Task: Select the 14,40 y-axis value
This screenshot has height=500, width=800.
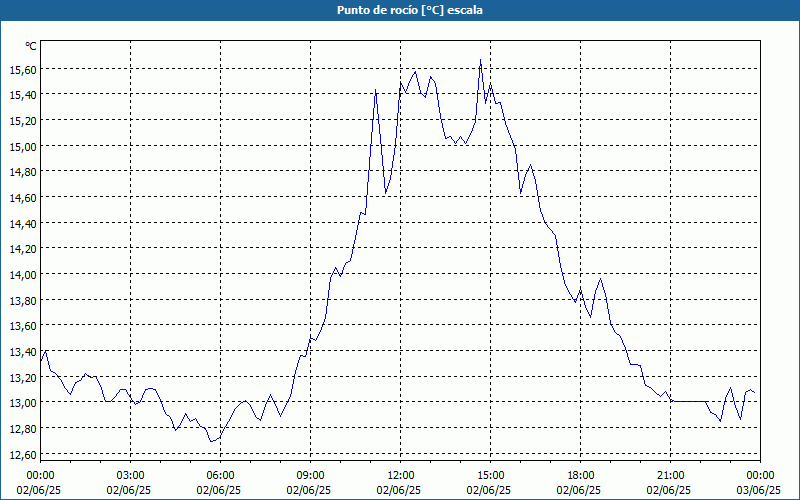Action: (x=23, y=223)
